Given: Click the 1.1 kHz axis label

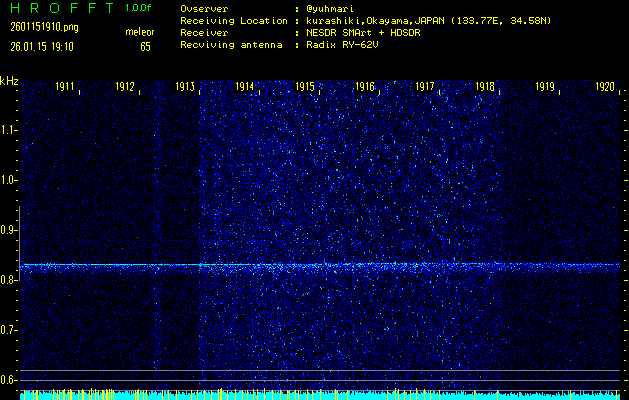Looking at the screenshot, I should tap(7, 130).
